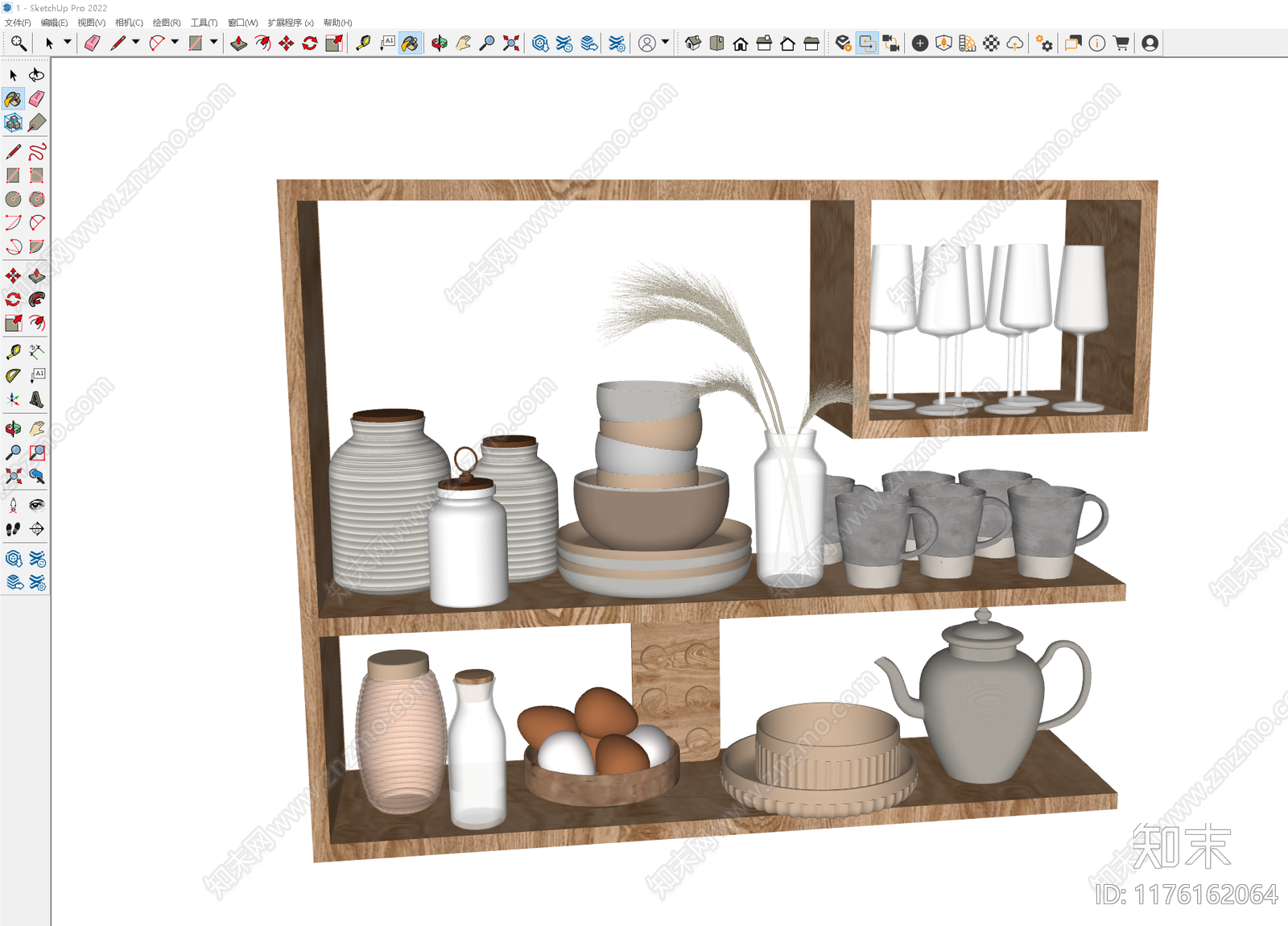1288x926 pixels.
Task: Select the Freehand tool
Action: [37, 151]
